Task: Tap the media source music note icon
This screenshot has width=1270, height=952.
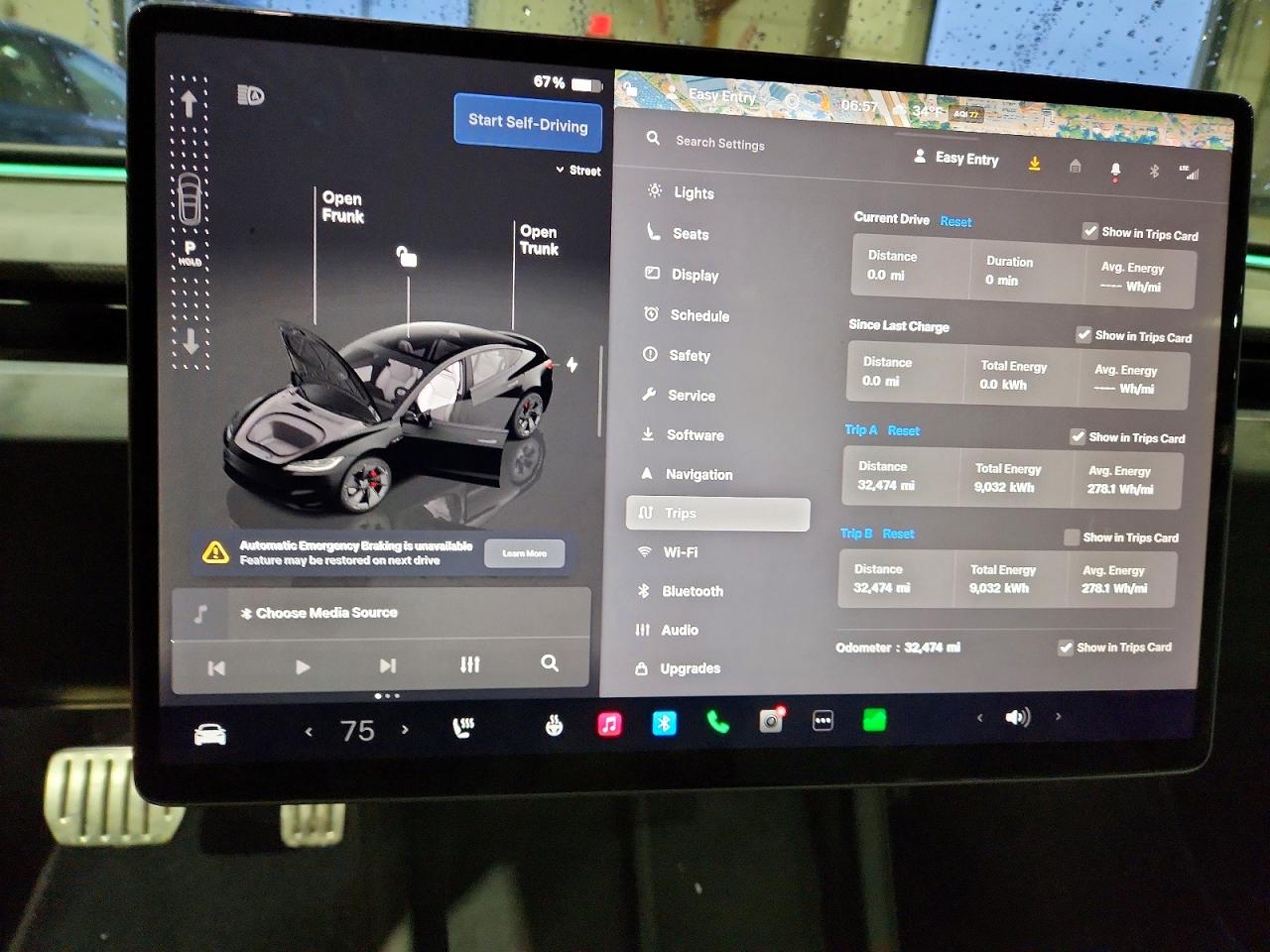Action: click(x=200, y=614)
